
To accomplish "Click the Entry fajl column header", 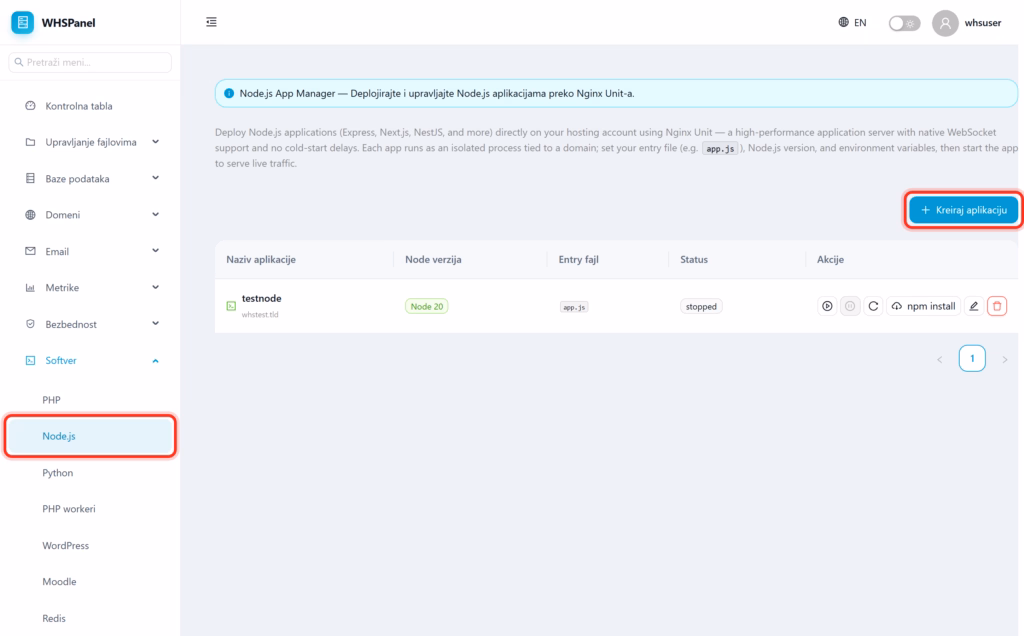I will 578,259.
